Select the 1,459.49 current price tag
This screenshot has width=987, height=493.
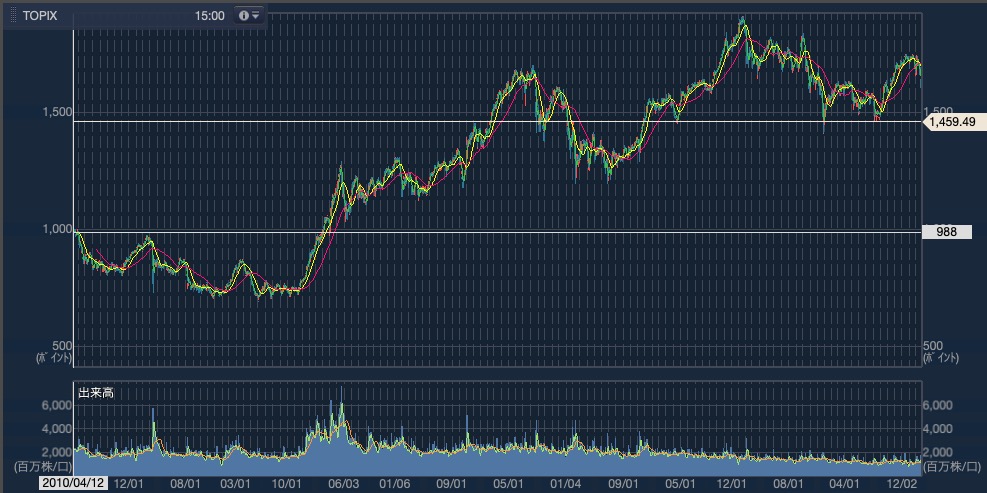tap(951, 122)
